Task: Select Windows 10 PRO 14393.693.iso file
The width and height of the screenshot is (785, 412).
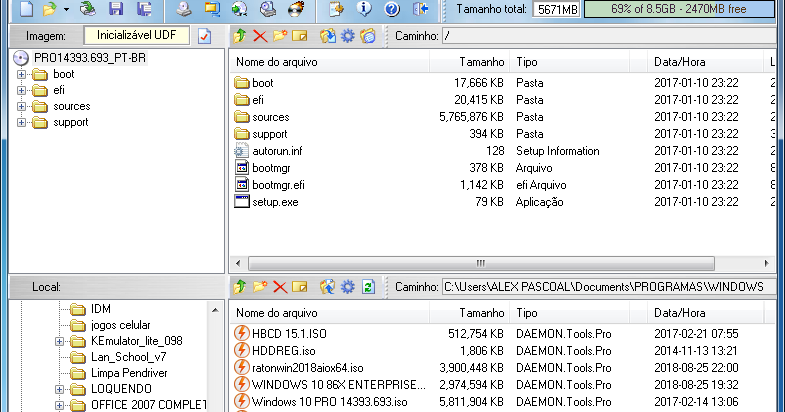Action: point(329,402)
